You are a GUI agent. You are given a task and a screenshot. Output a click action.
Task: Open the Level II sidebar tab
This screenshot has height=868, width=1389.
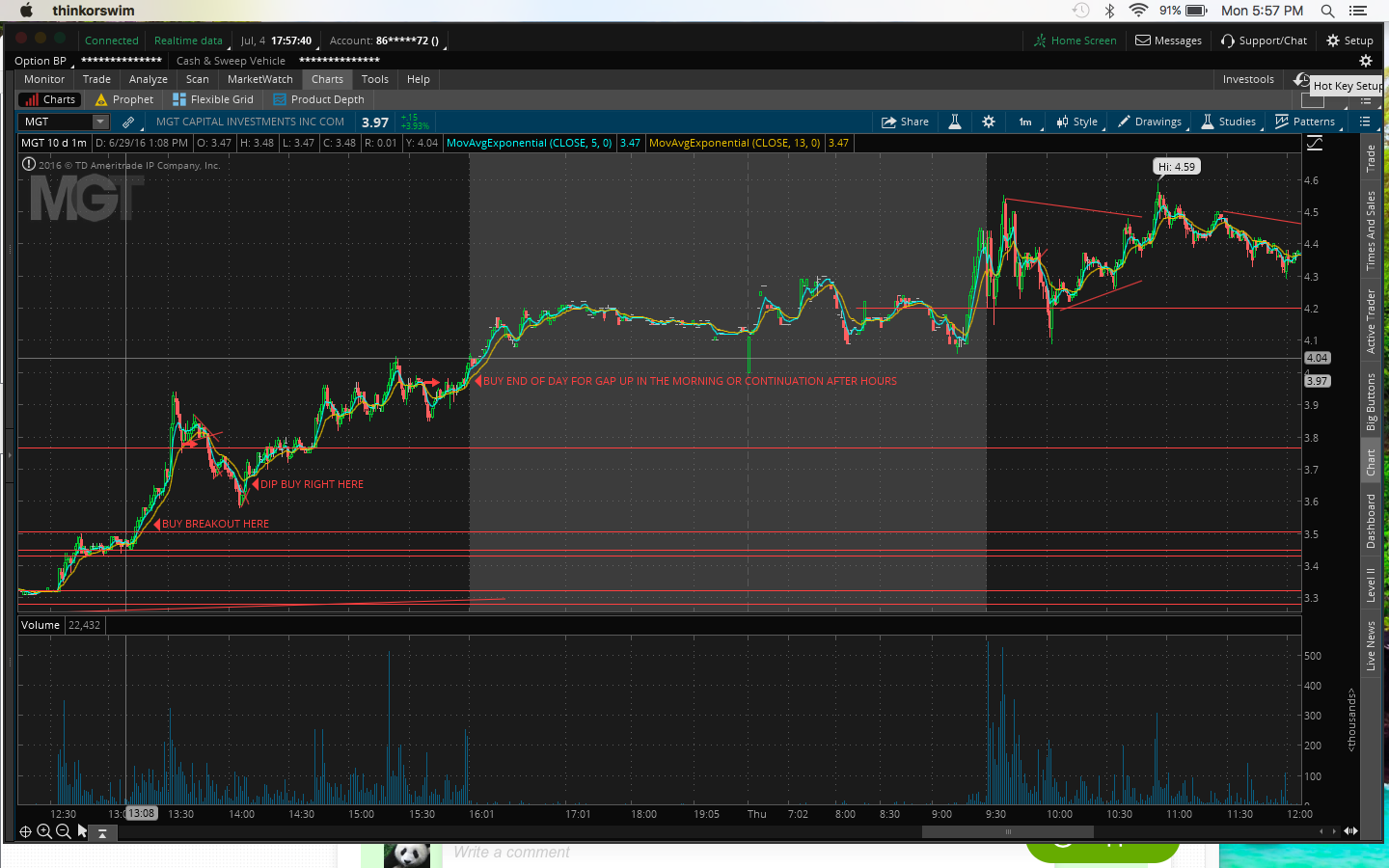[1371, 584]
